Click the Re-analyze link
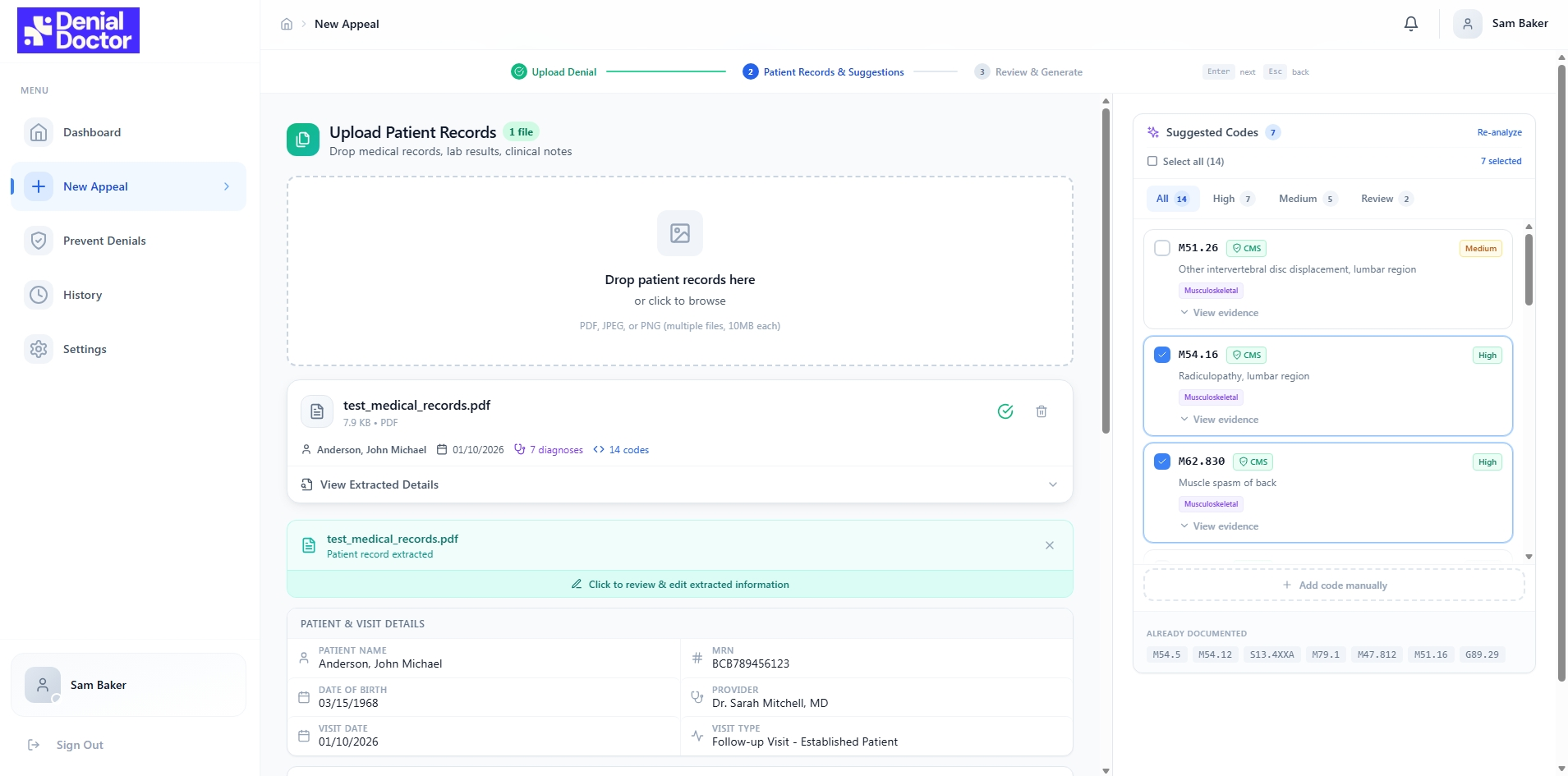The width and height of the screenshot is (1568, 776). (x=1499, y=132)
